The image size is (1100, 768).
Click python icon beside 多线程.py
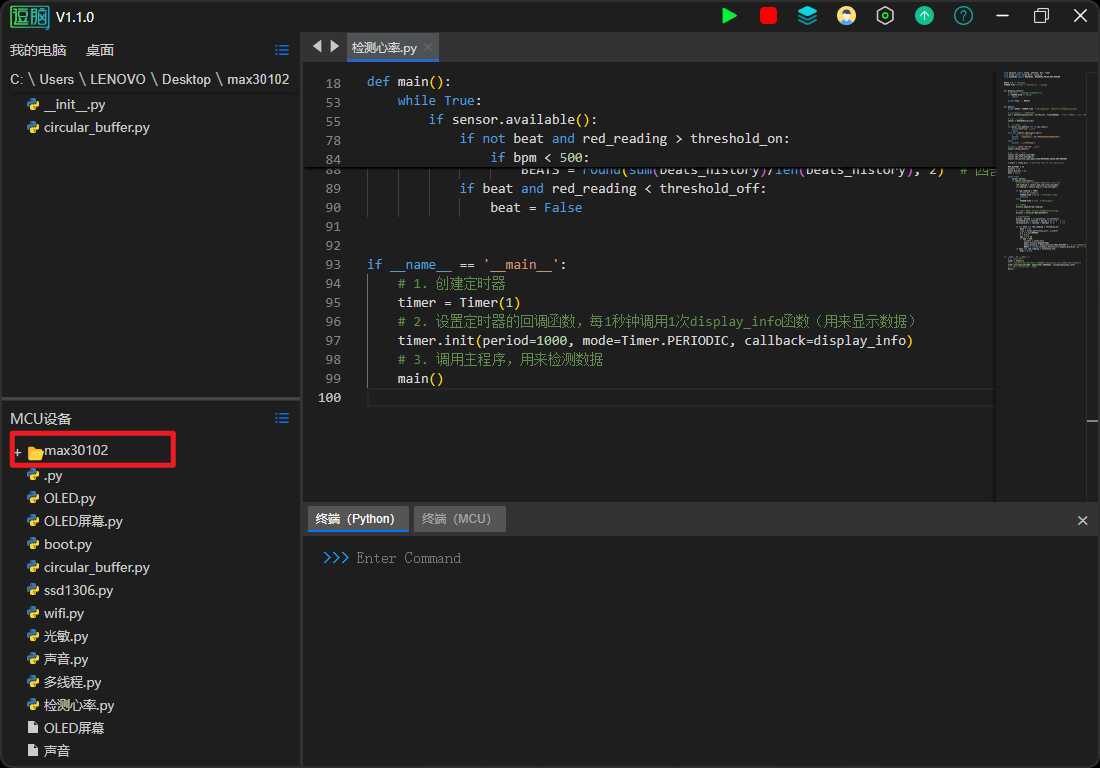tap(33, 682)
